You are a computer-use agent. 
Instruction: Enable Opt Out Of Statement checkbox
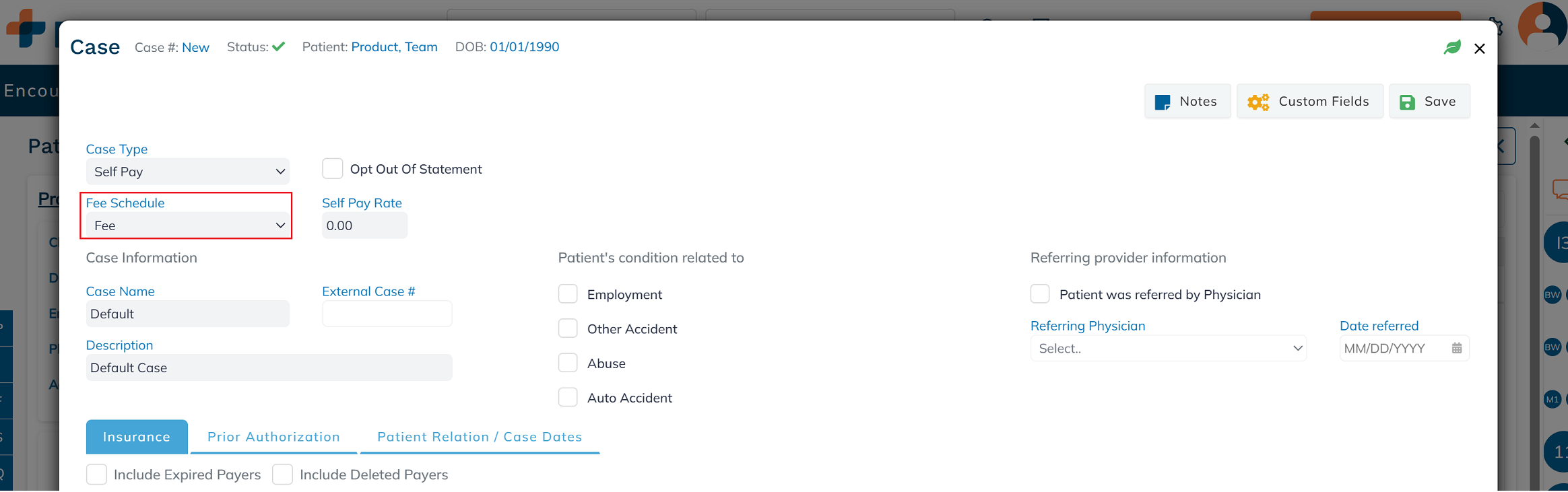click(332, 168)
